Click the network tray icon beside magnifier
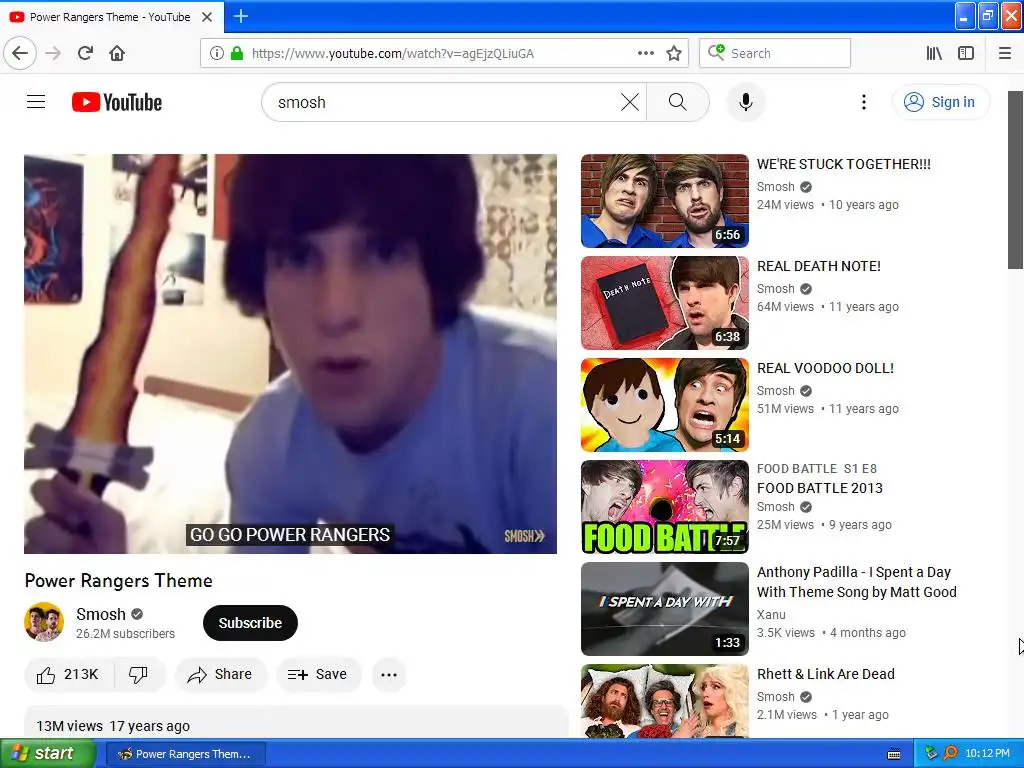The width and height of the screenshot is (1024, 768). click(931, 754)
